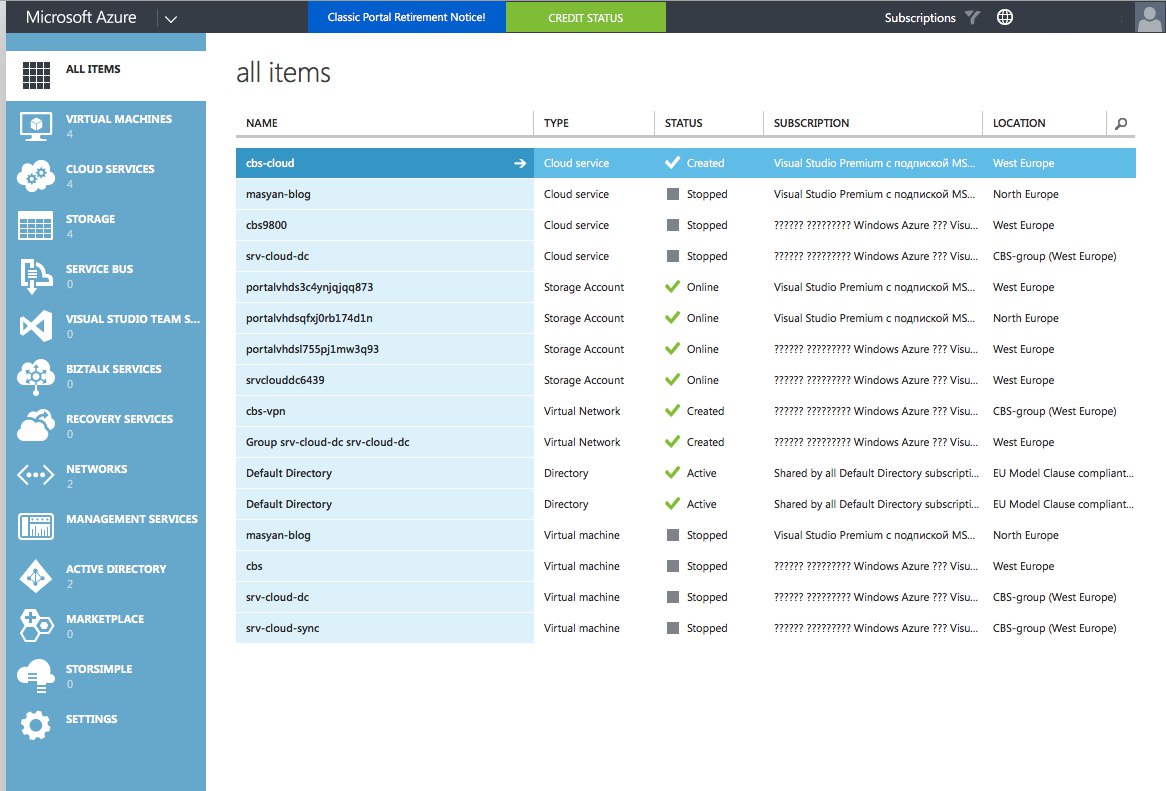Select the cbs-vpn Virtual Network row
The height and width of the screenshot is (791, 1166).
[686, 411]
